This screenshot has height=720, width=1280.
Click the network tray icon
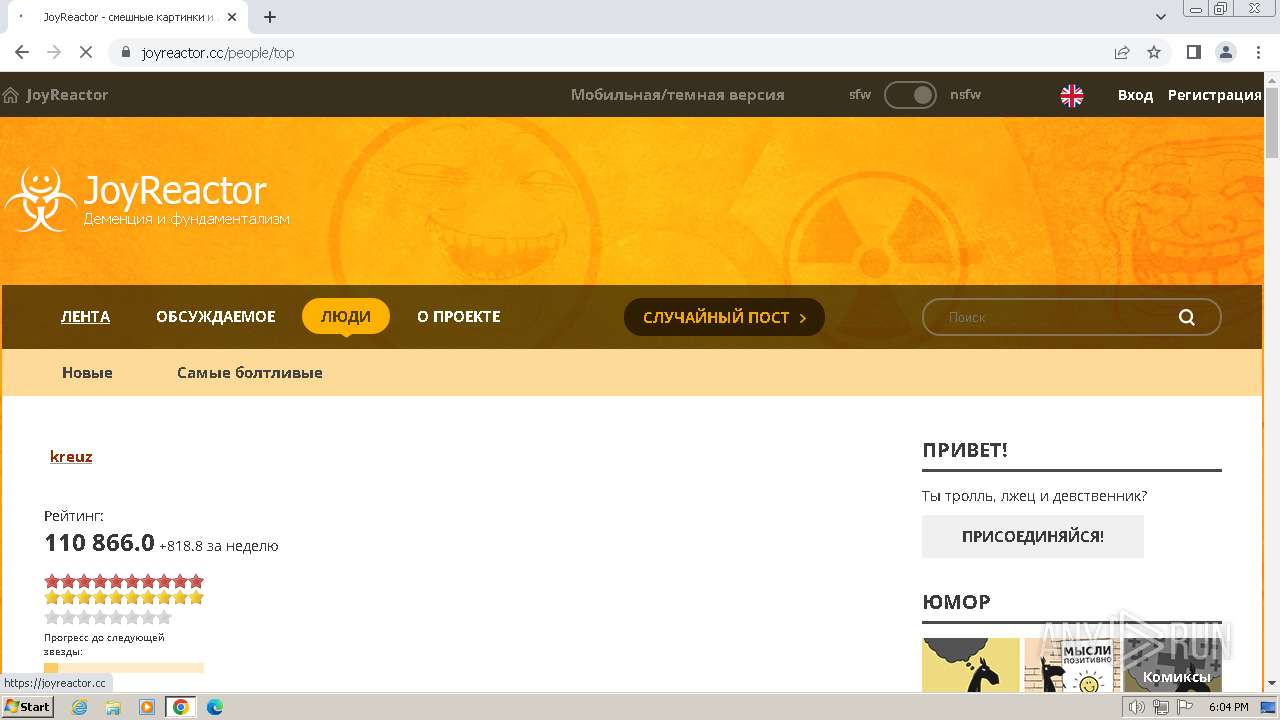1161,707
